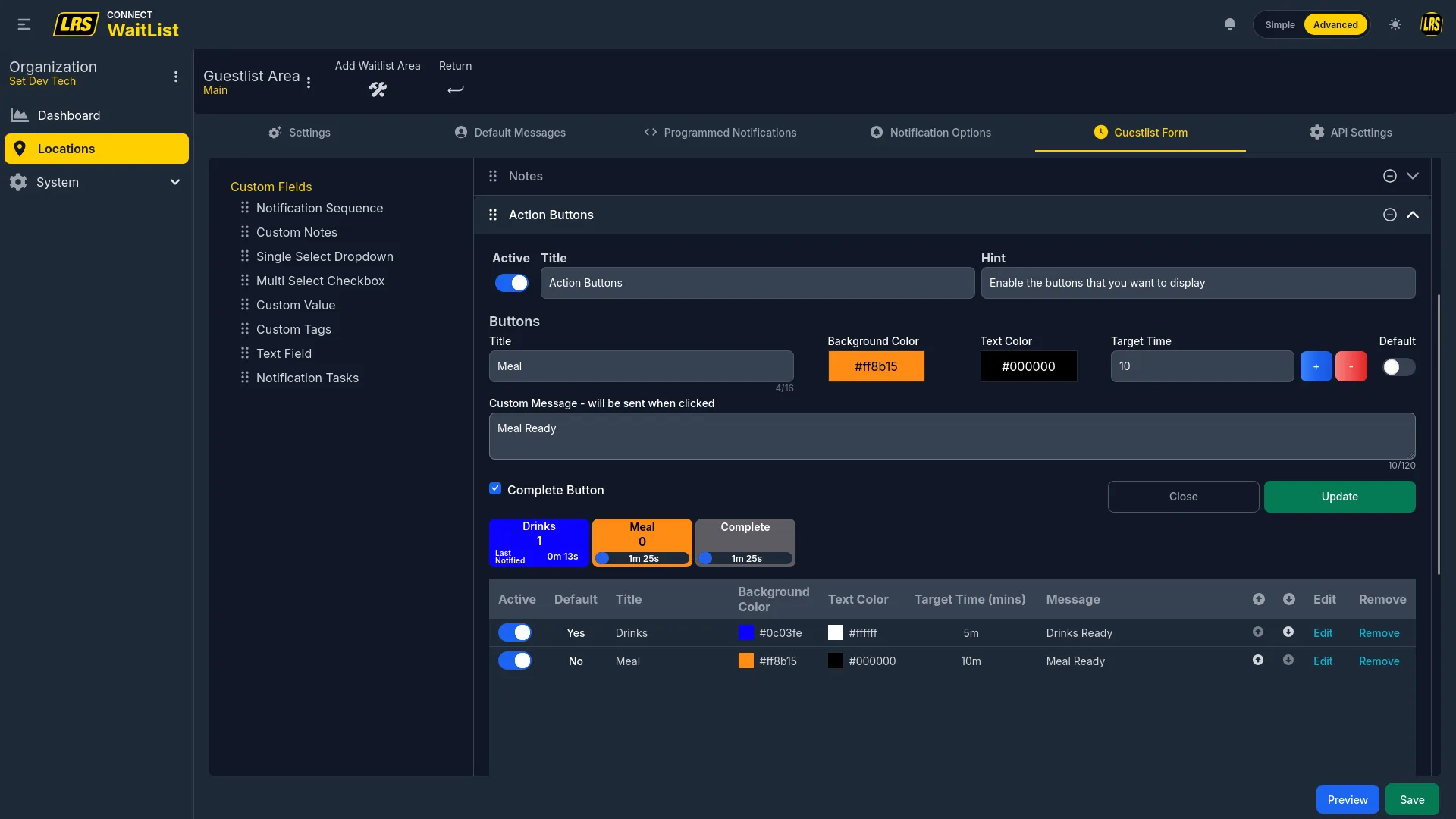
Task: Decrease Target Time with the minus button
Action: coord(1351,366)
